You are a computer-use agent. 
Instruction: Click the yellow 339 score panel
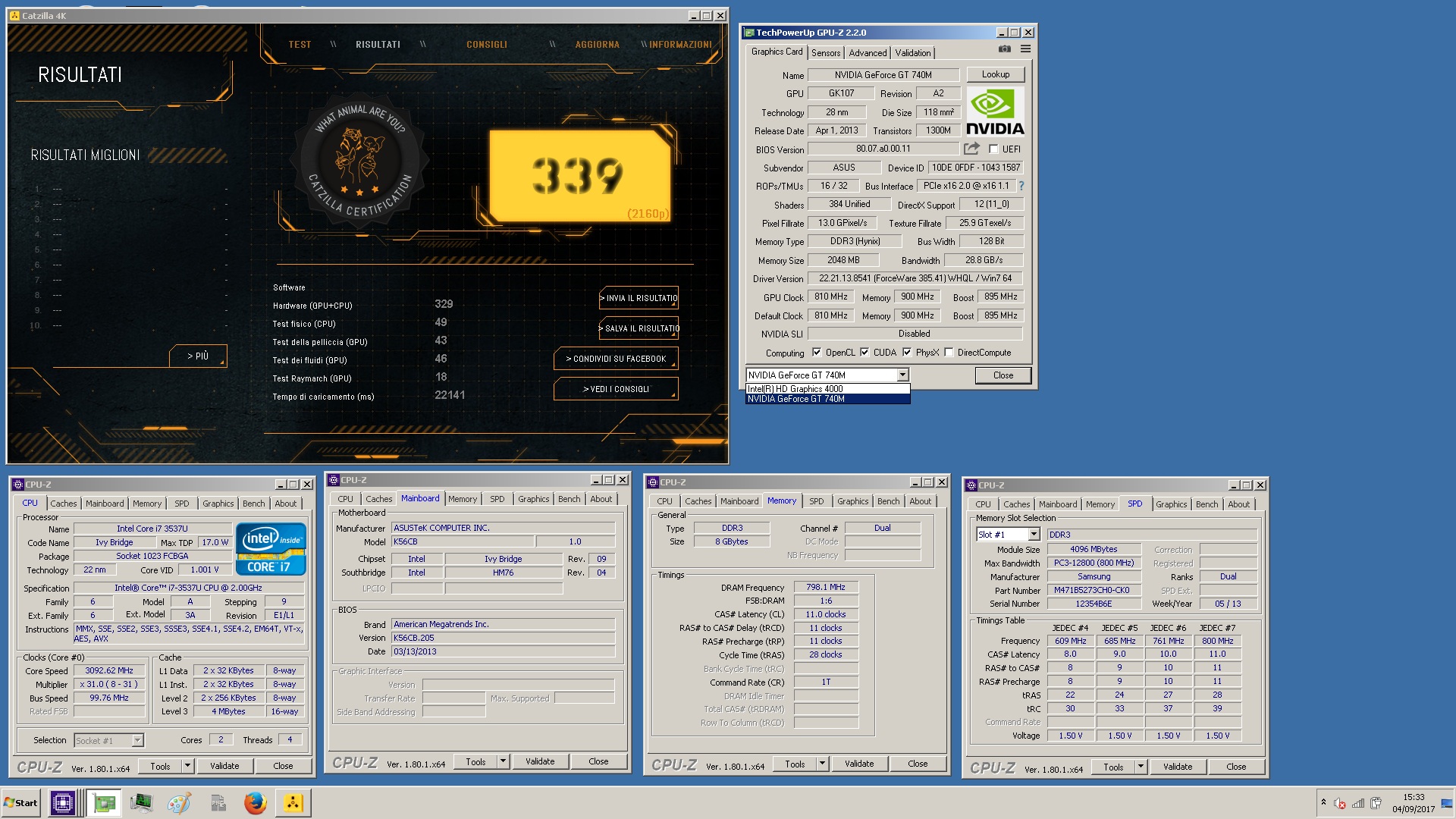click(x=580, y=176)
